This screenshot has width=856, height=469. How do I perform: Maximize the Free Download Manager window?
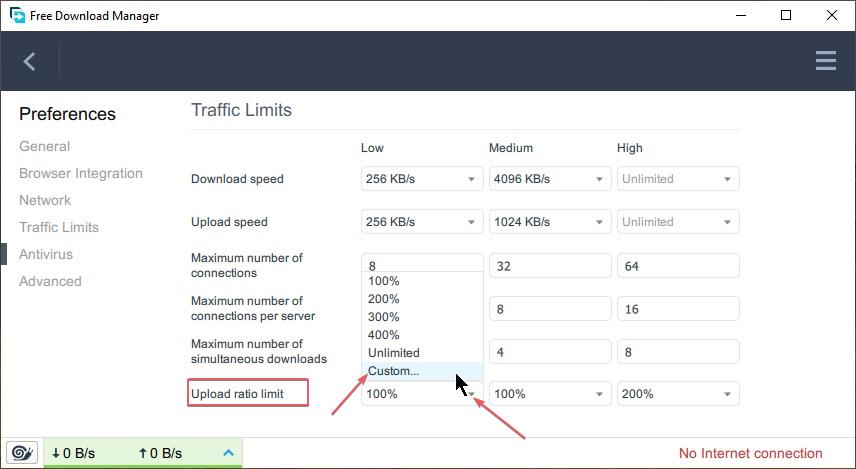786,15
